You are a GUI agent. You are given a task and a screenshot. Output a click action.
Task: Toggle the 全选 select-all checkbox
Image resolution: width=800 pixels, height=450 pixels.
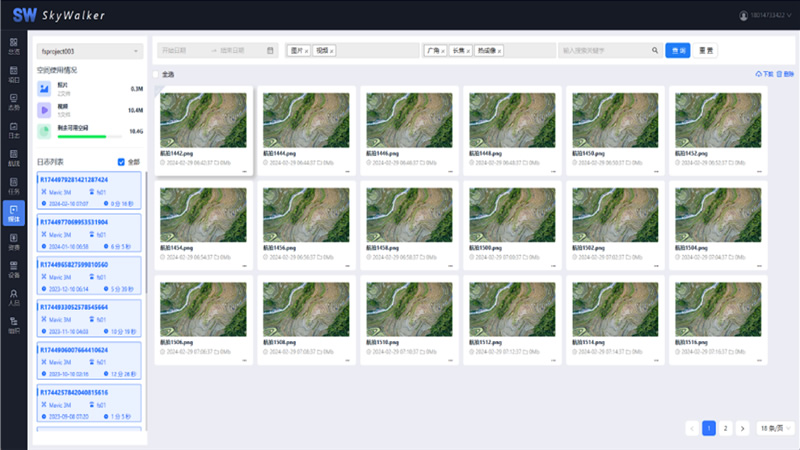[x=155, y=74]
